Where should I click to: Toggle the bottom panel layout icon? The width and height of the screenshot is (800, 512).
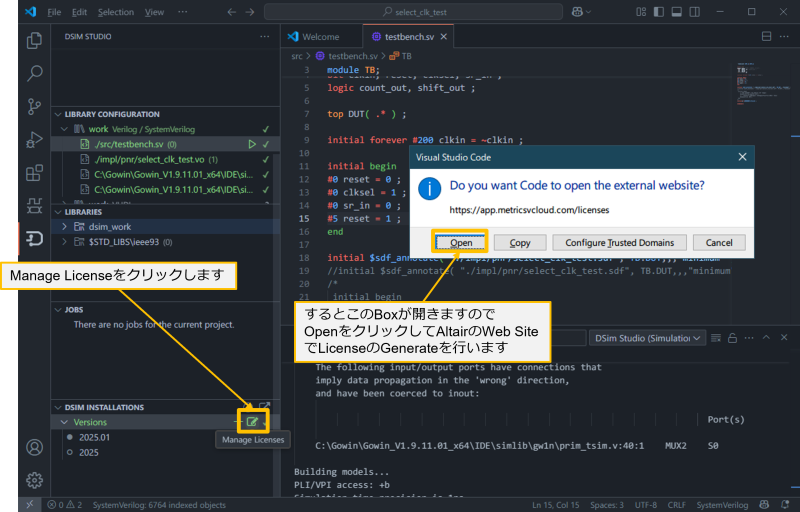677,12
